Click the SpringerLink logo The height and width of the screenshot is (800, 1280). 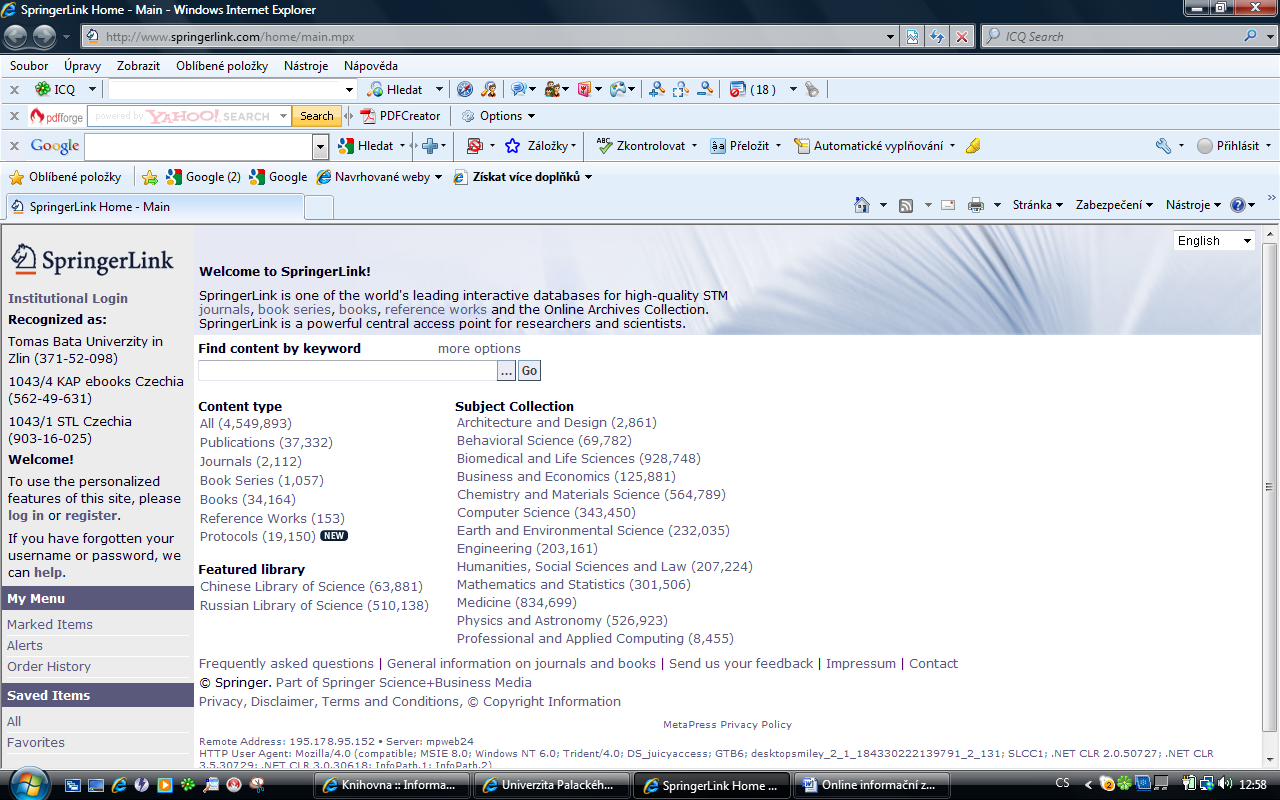coord(93,259)
